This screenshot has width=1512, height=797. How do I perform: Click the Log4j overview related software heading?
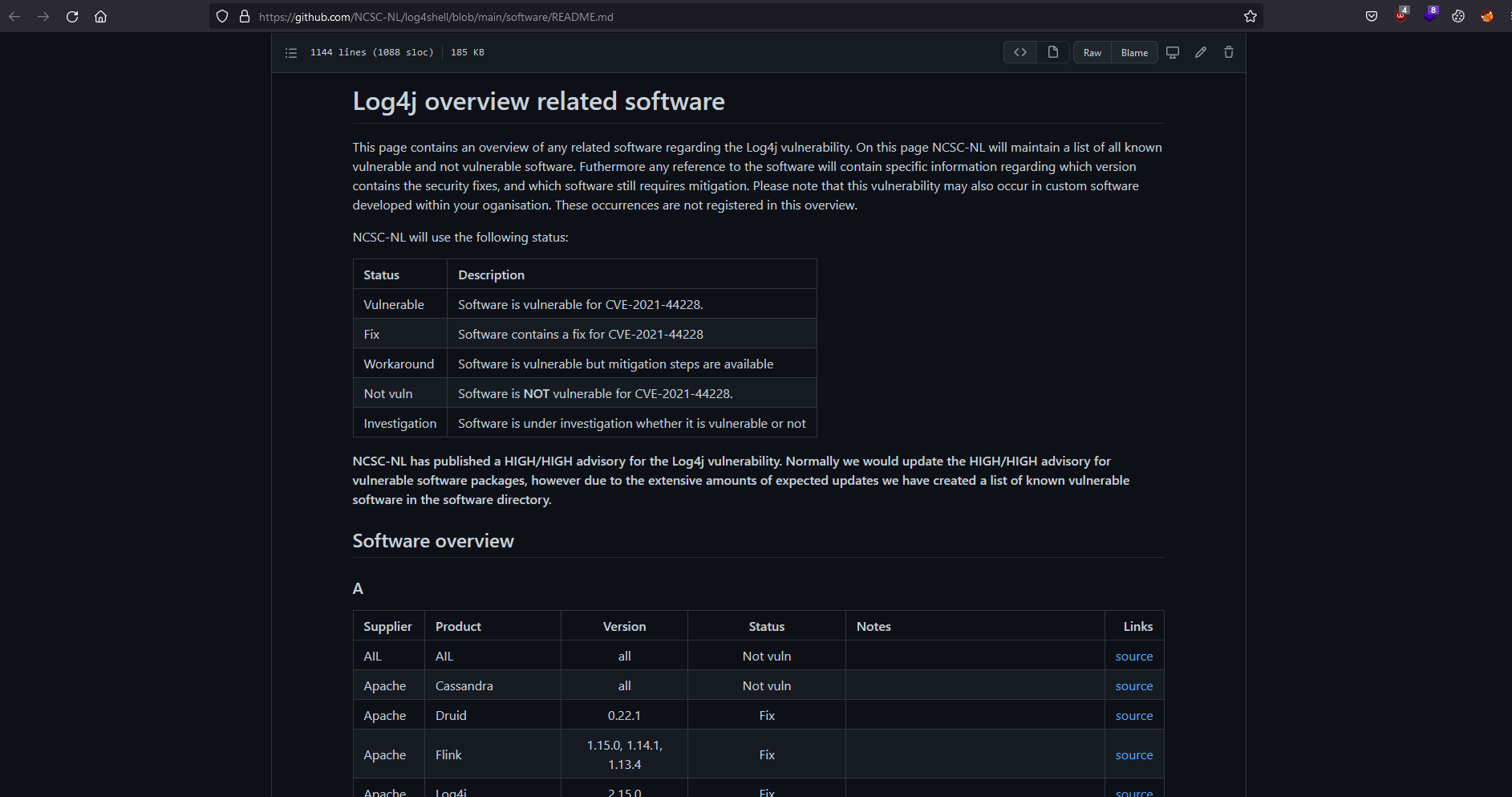pos(538,102)
